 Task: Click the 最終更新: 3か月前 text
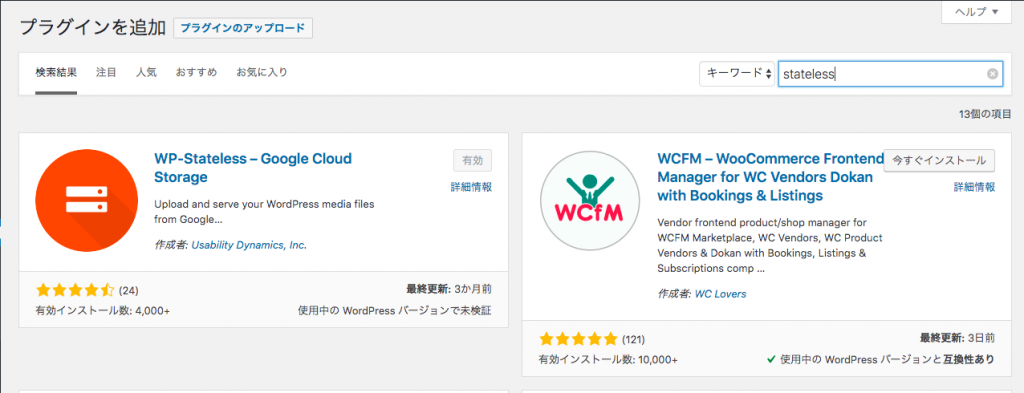tap(449, 288)
